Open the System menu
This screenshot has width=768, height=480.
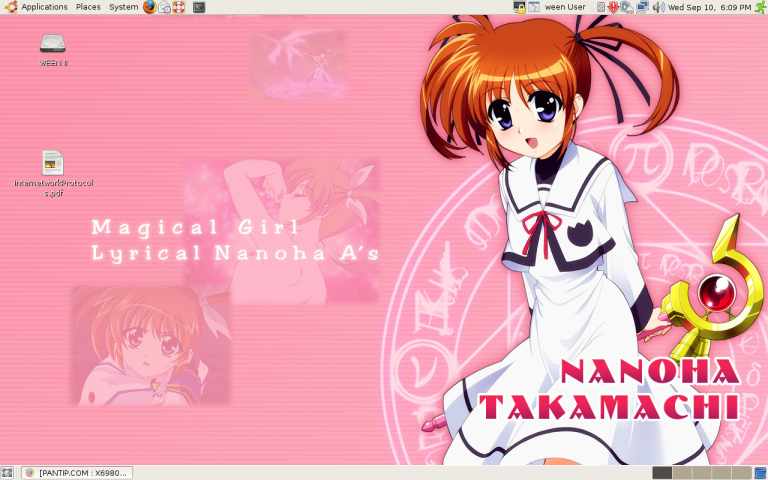(123, 7)
